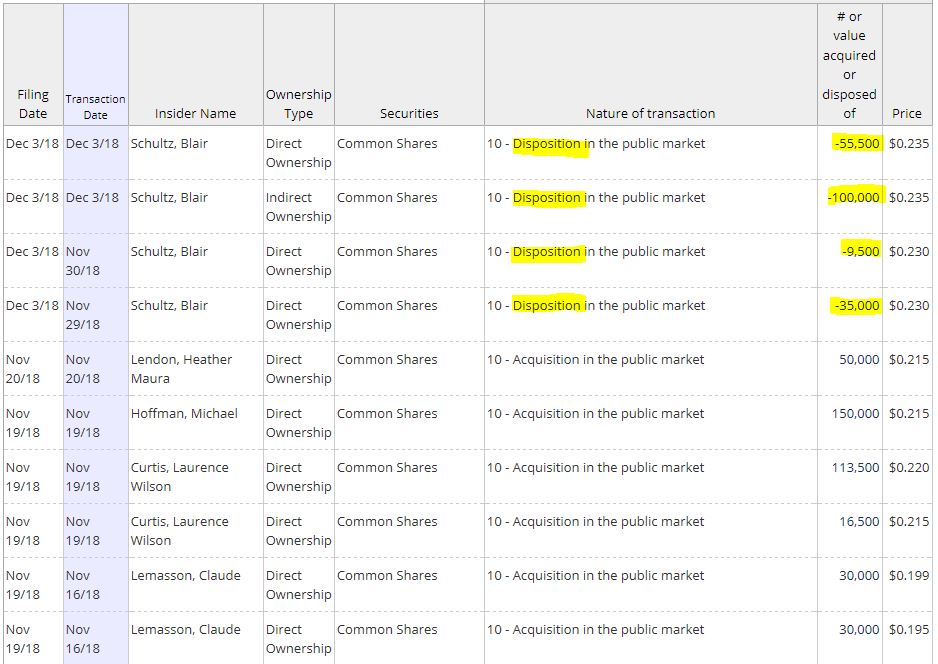The image size is (938, 664).
Task: Click the 113,500 acquired amount
Action: point(856,468)
